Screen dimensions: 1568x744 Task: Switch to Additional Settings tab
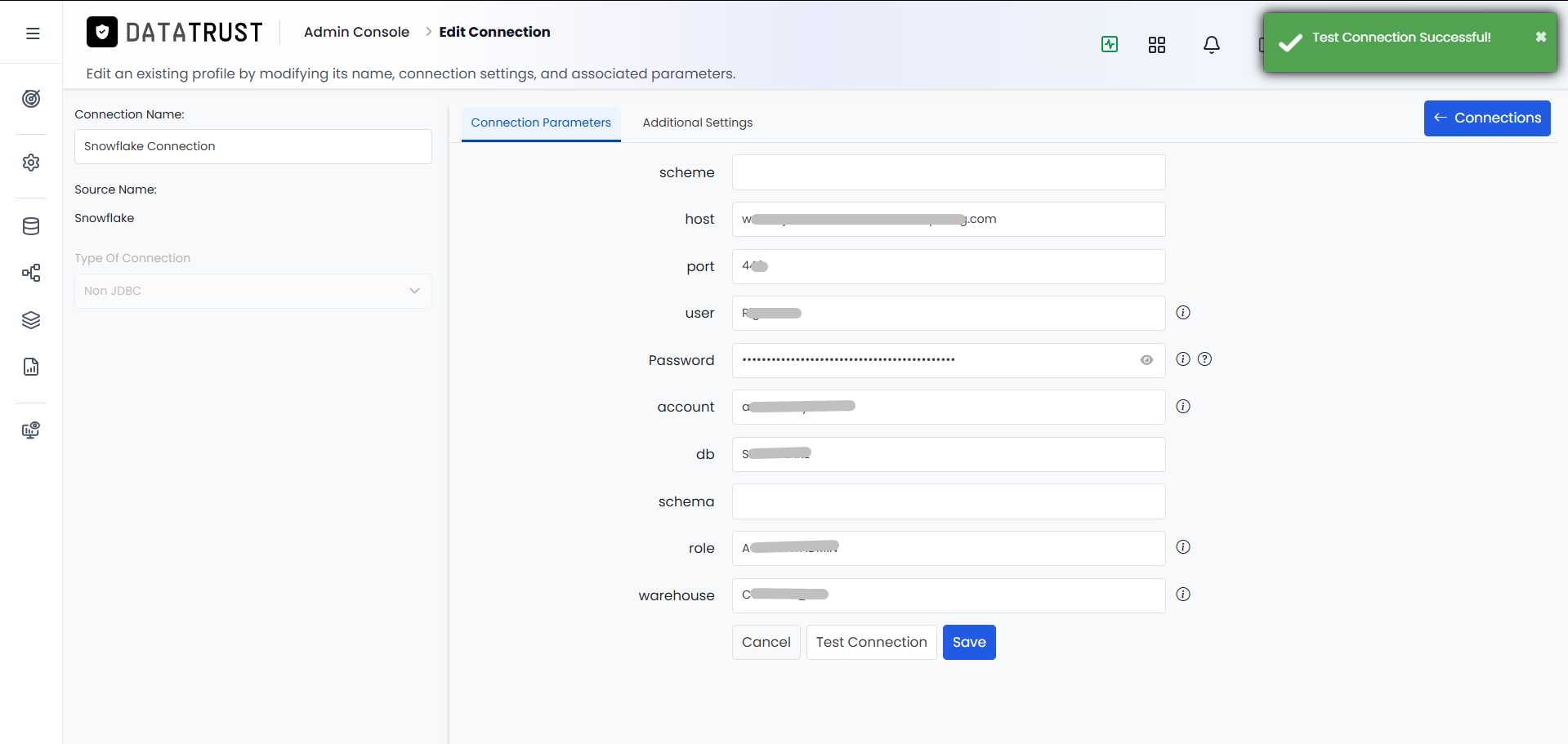(x=698, y=123)
